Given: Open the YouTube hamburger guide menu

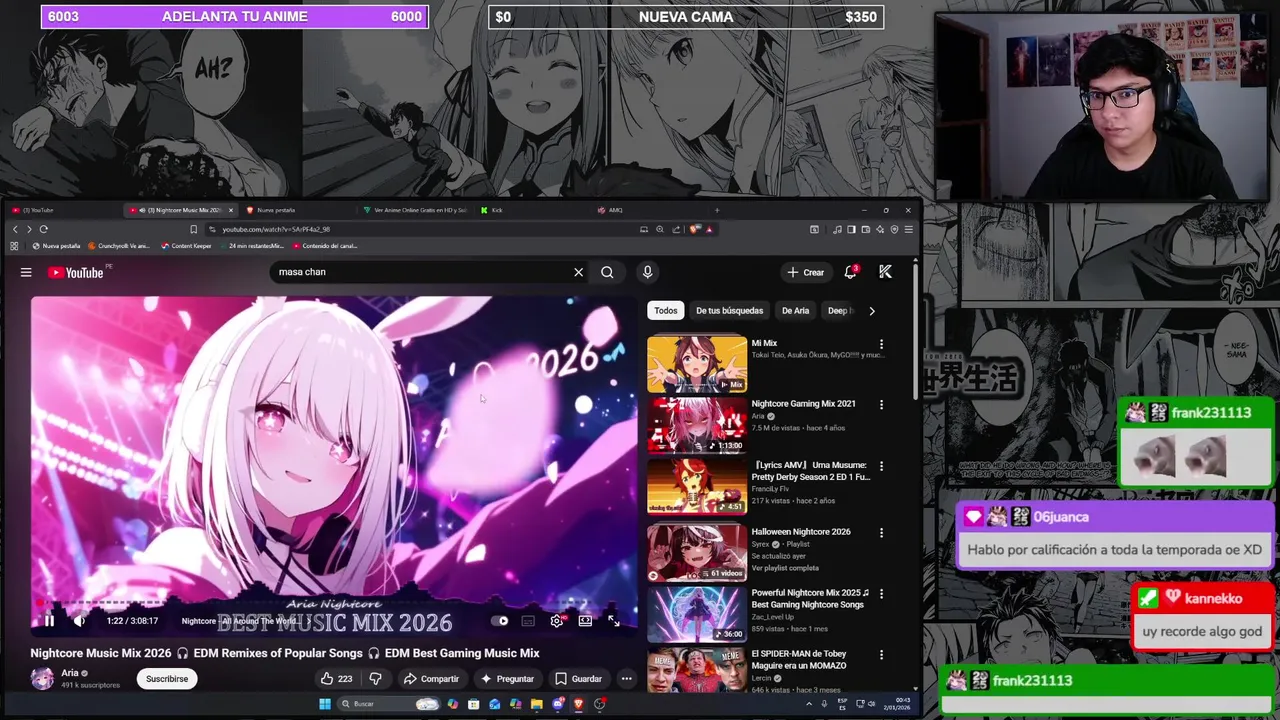Looking at the screenshot, I should coord(26,272).
